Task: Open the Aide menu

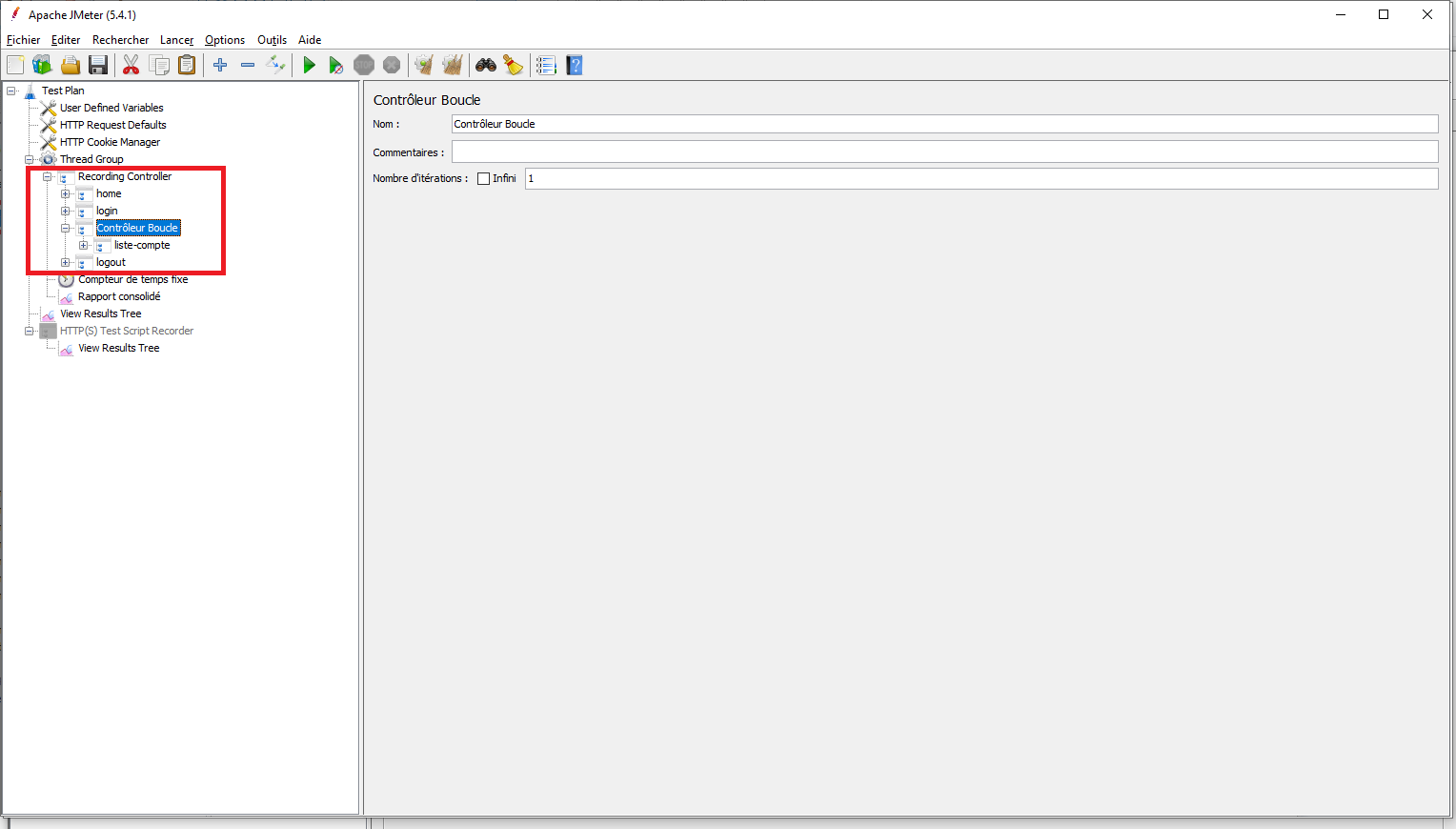Action: tap(310, 40)
